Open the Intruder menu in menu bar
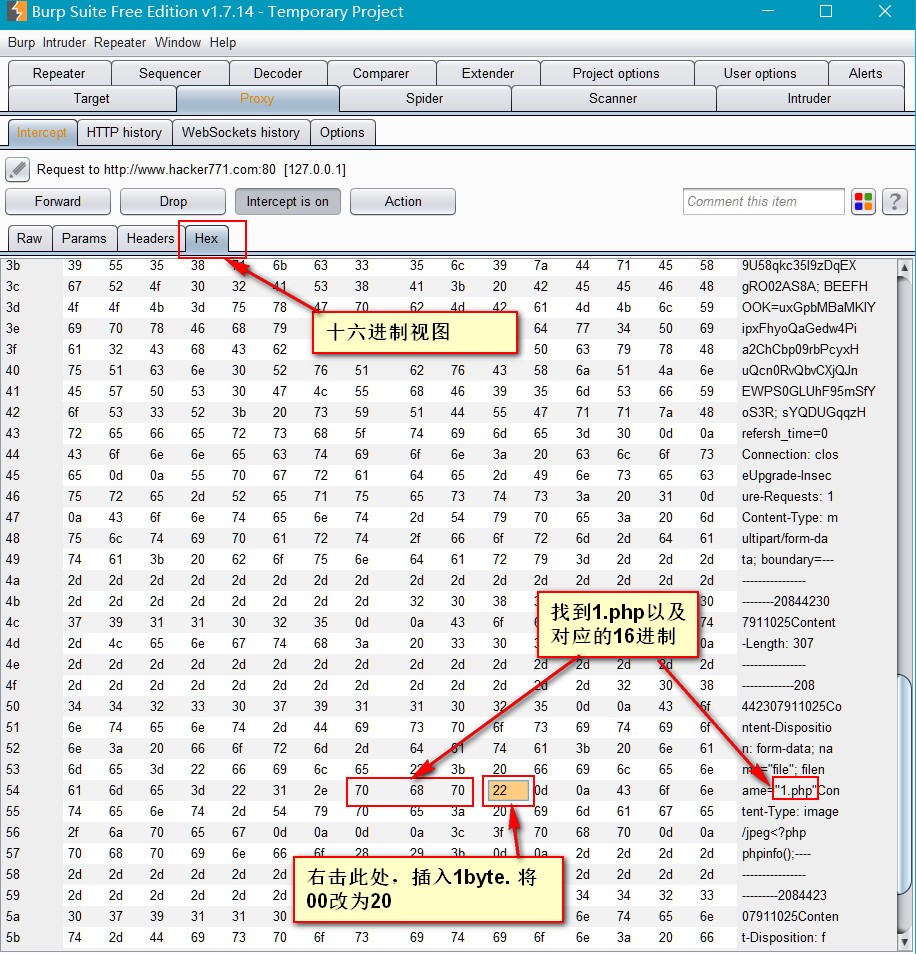 (x=64, y=43)
